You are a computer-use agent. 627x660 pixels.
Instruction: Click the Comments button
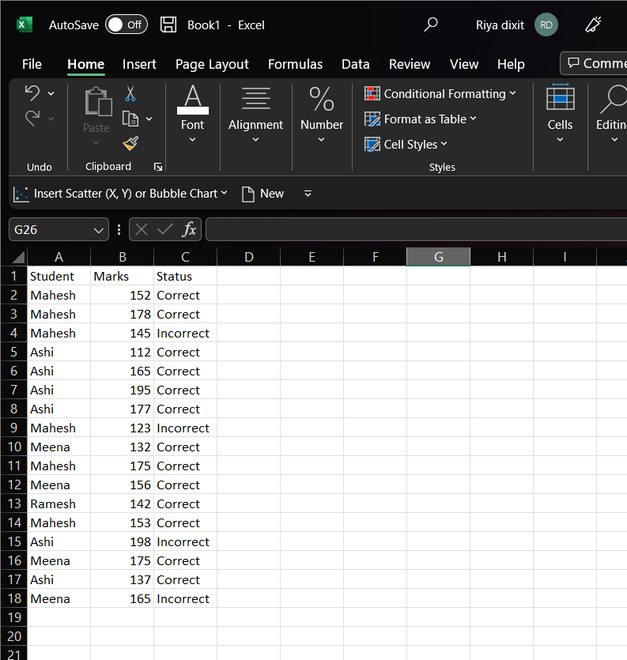click(x=596, y=63)
